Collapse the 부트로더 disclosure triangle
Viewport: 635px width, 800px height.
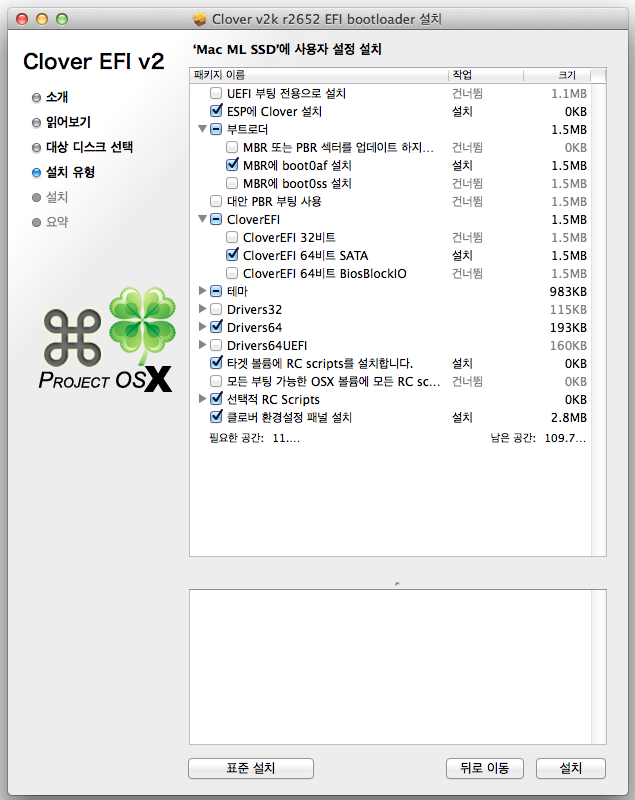click(x=202, y=129)
